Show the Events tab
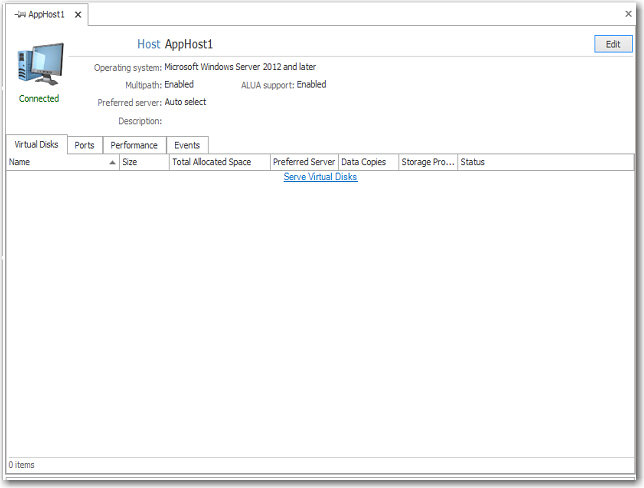Viewport: 644px width, 488px height. 187,145
